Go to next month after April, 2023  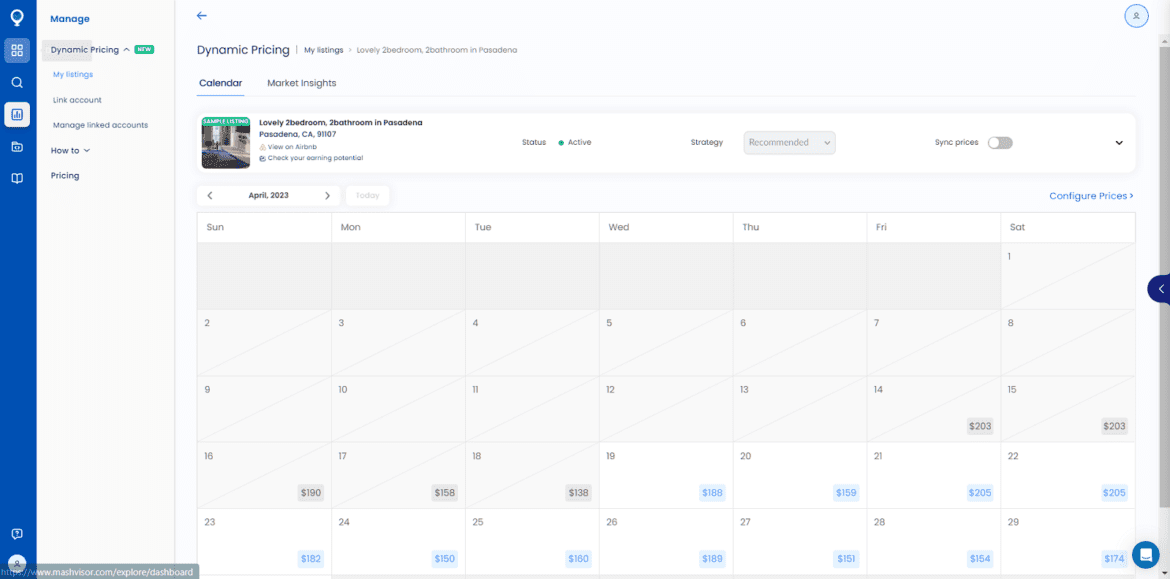(327, 196)
